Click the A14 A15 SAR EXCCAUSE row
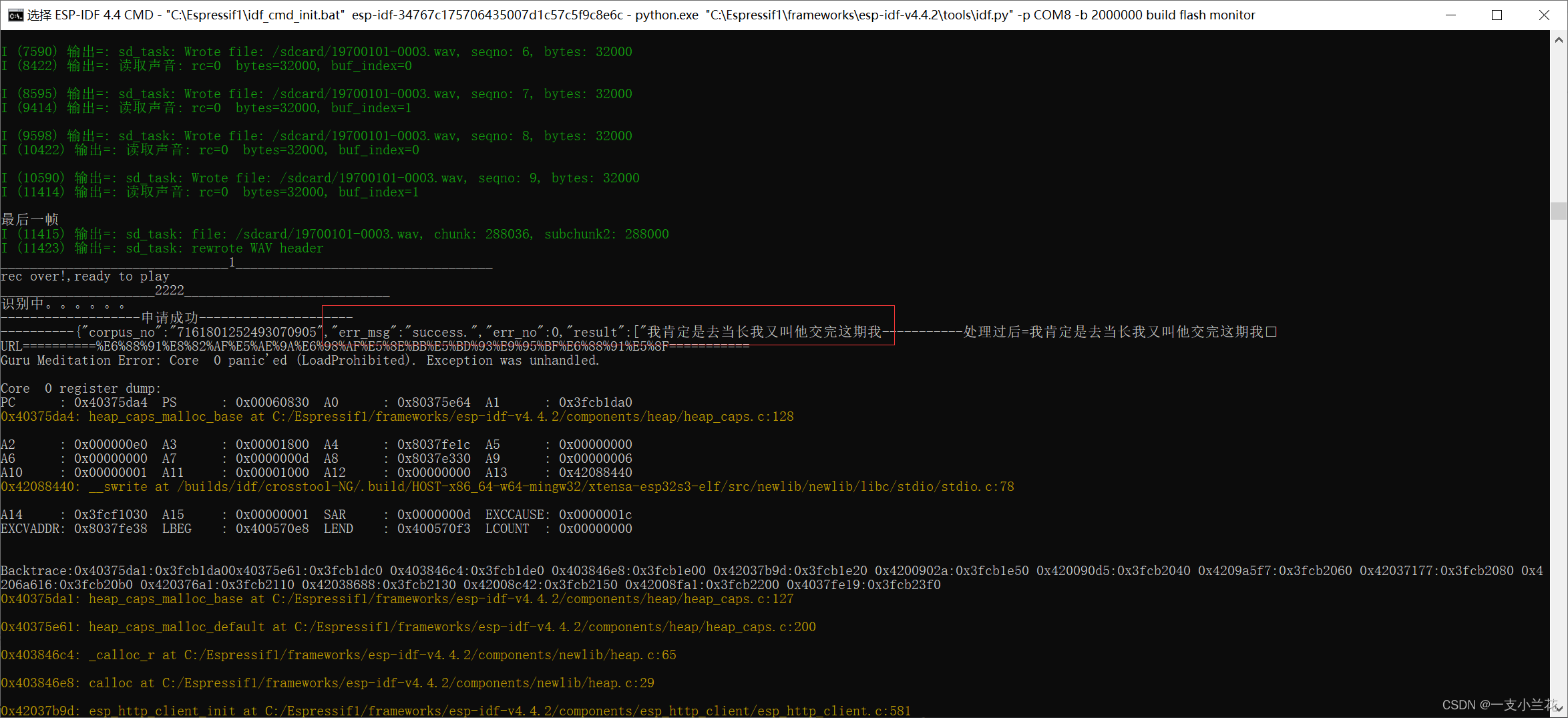 (317, 514)
